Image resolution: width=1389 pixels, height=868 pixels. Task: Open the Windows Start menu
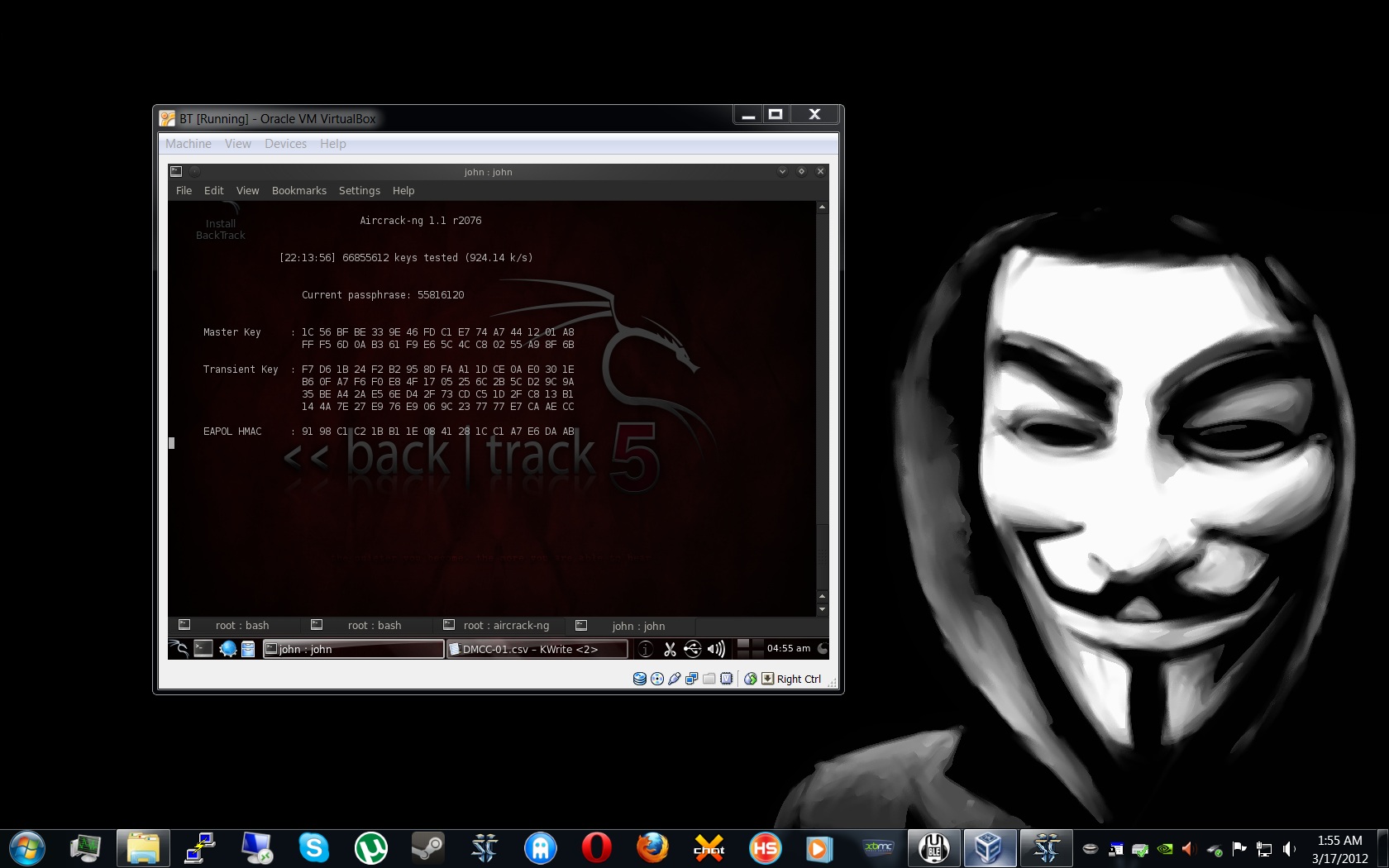26,848
